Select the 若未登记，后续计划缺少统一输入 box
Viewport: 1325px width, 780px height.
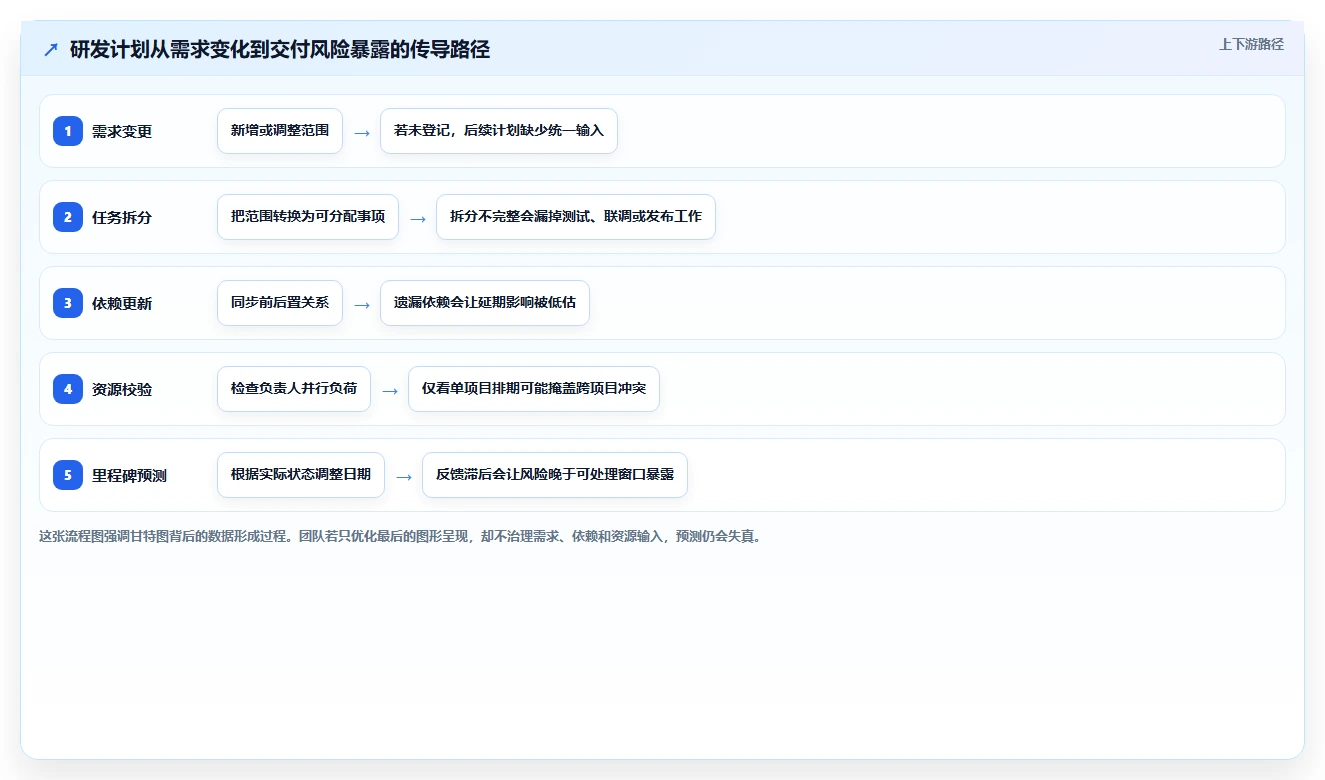(499, 131)
